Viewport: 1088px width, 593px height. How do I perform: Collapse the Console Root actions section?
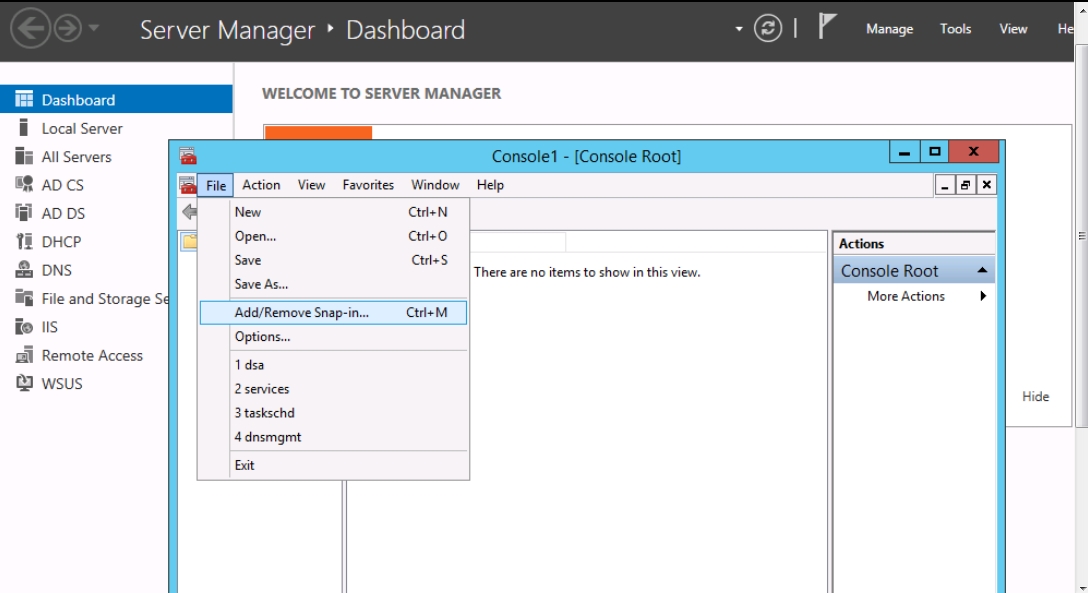(982, 270)
